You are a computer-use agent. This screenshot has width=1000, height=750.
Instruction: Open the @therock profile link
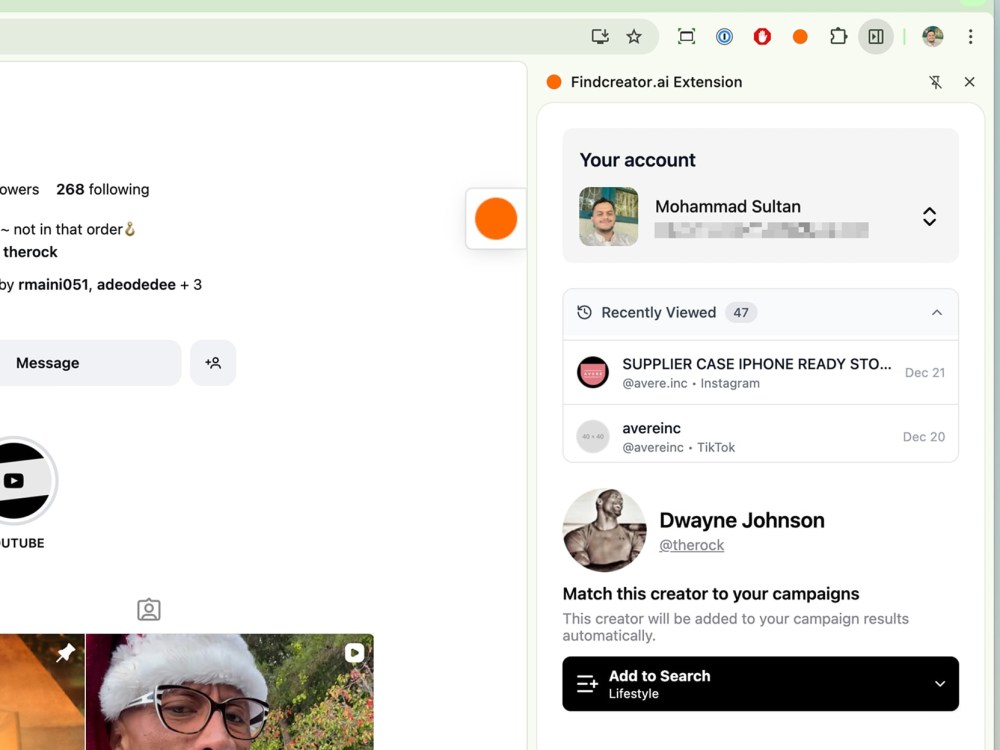(691, 545)
